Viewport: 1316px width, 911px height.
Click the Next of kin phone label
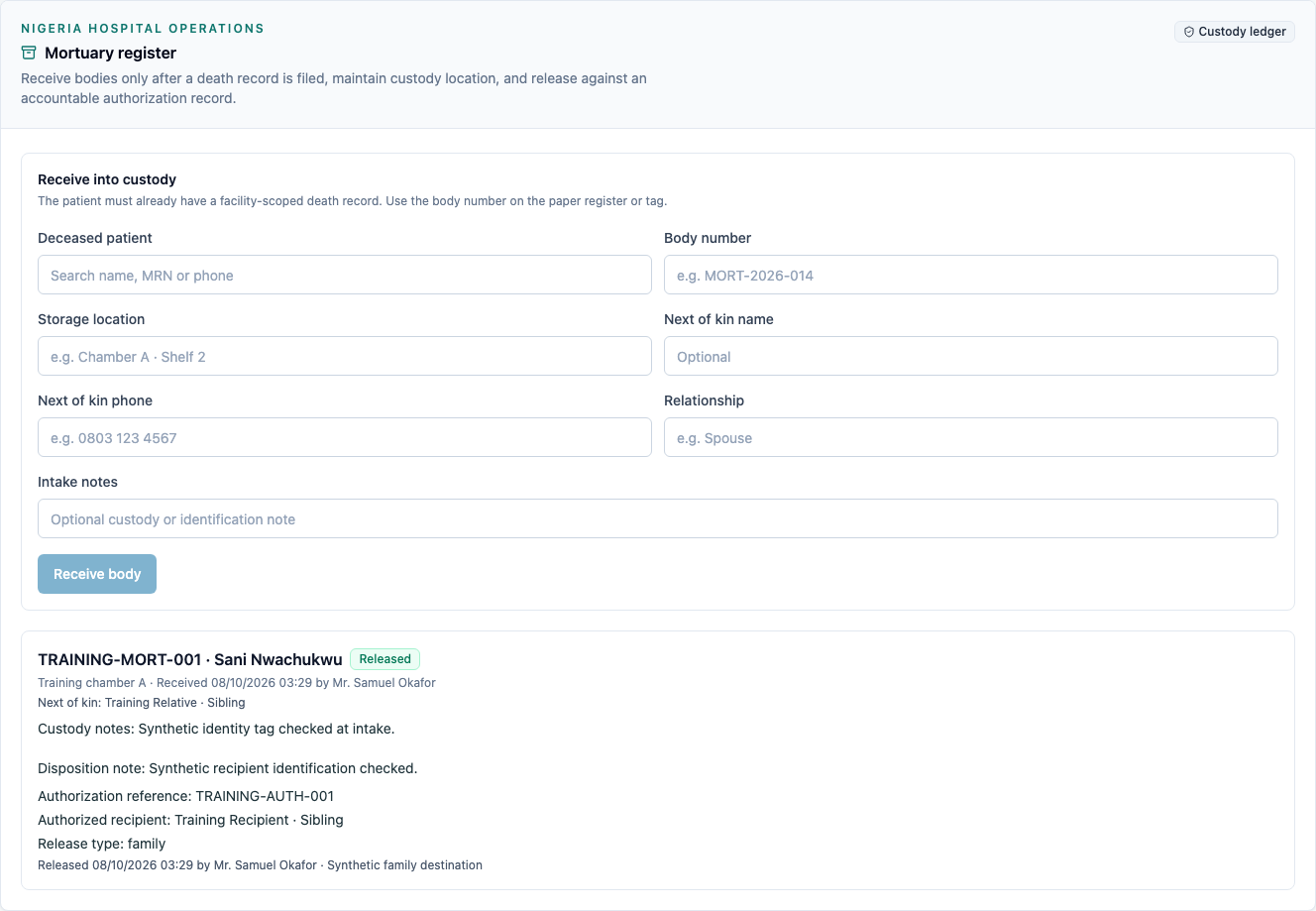95,400
